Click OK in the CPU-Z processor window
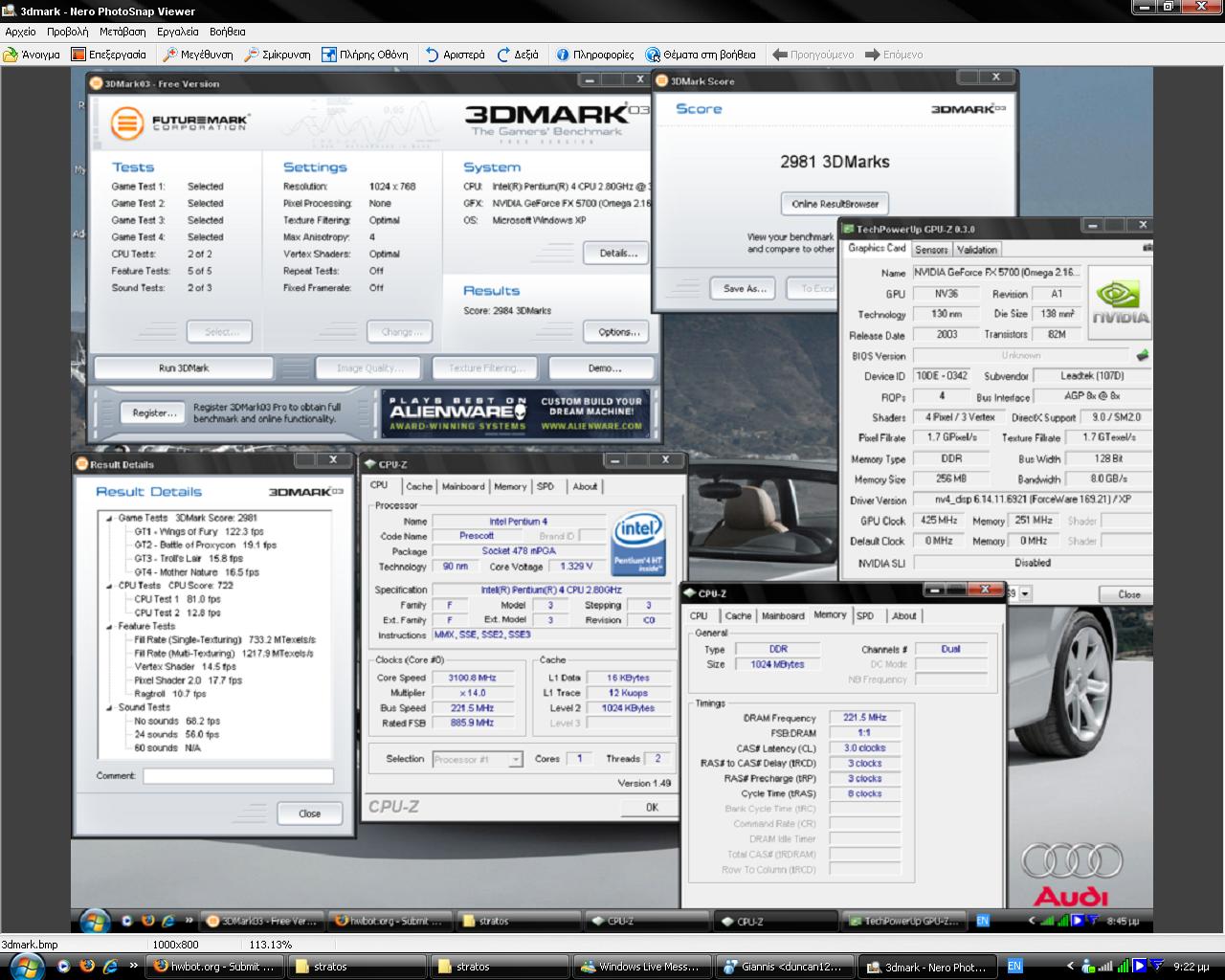 click(652, 807)
